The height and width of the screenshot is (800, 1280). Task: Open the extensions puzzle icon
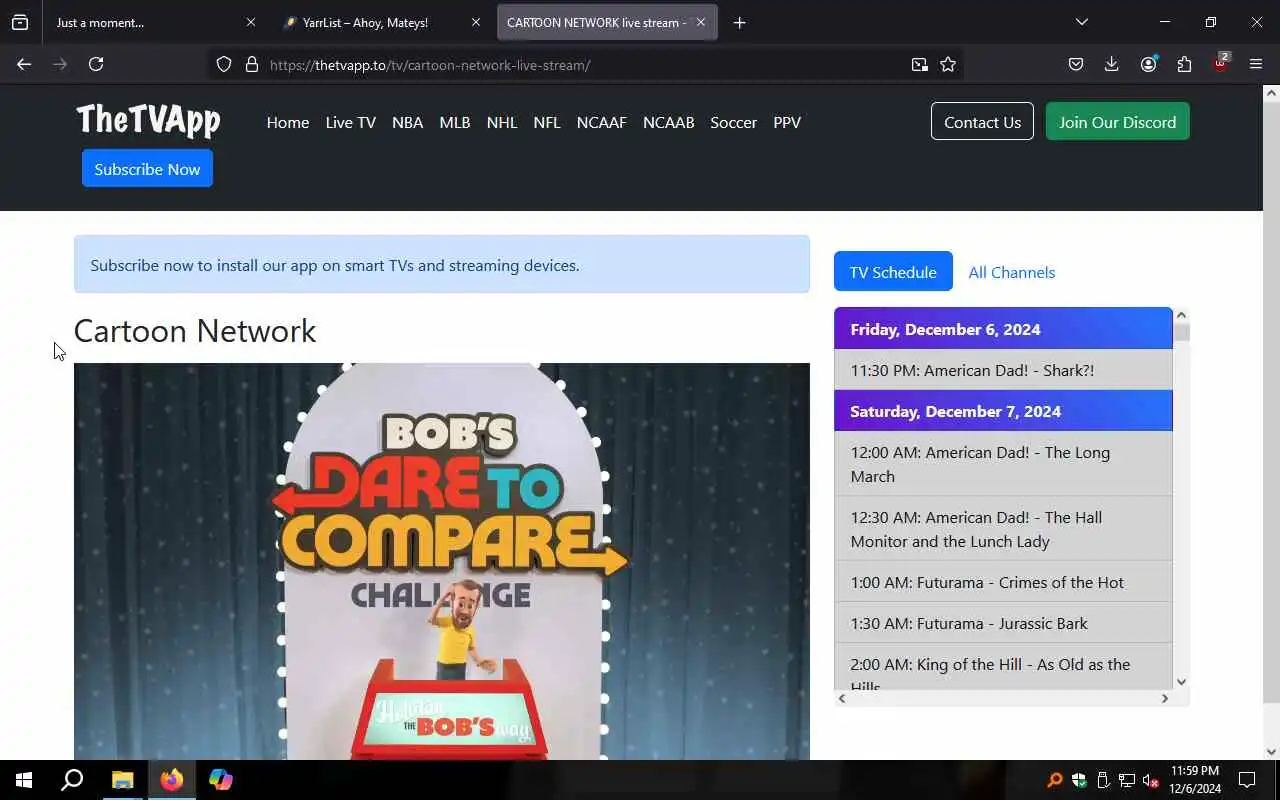(1184, 64)
